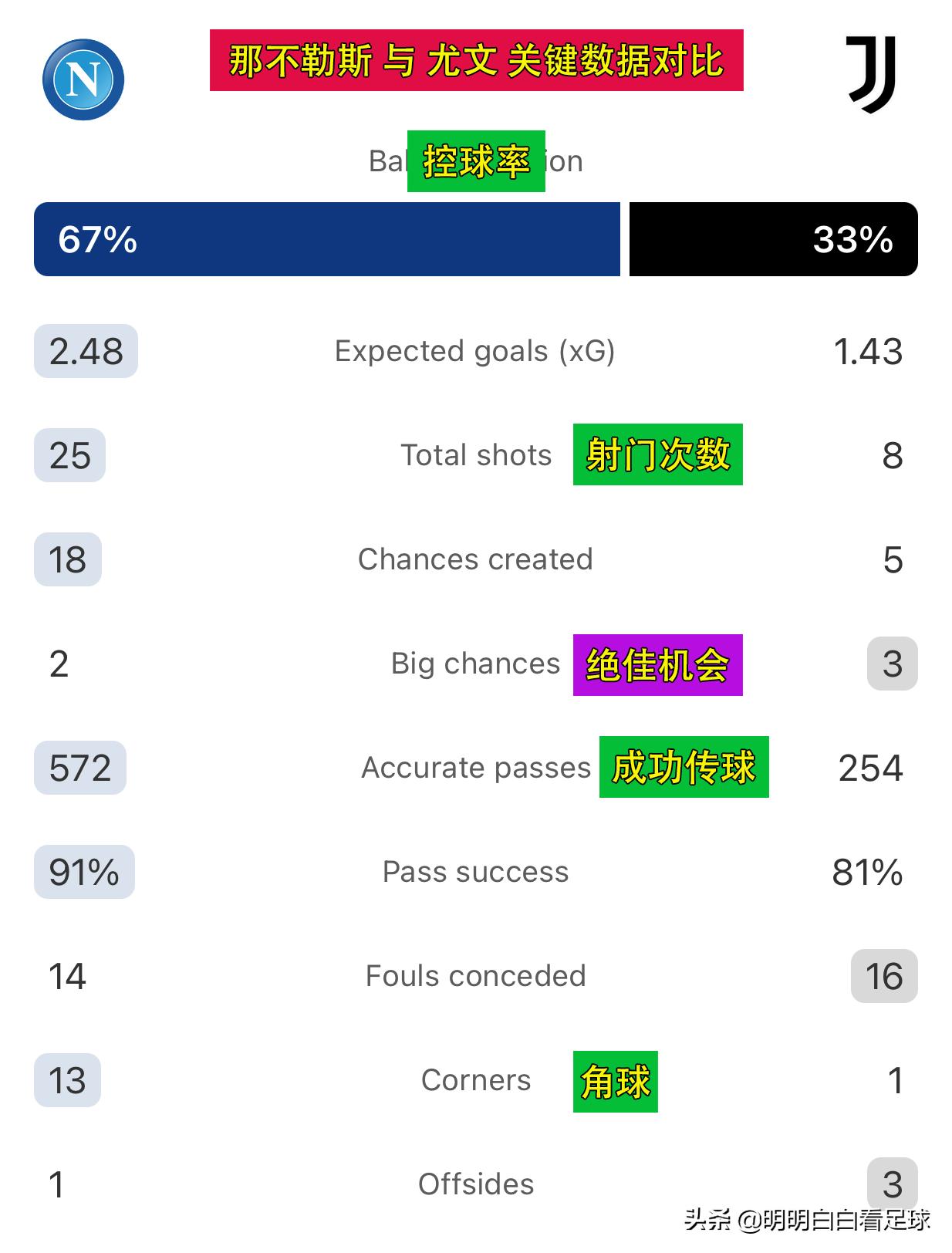Select the black 33% possession bar
This screenshot has width=952, height=1253.
point(773,239)
